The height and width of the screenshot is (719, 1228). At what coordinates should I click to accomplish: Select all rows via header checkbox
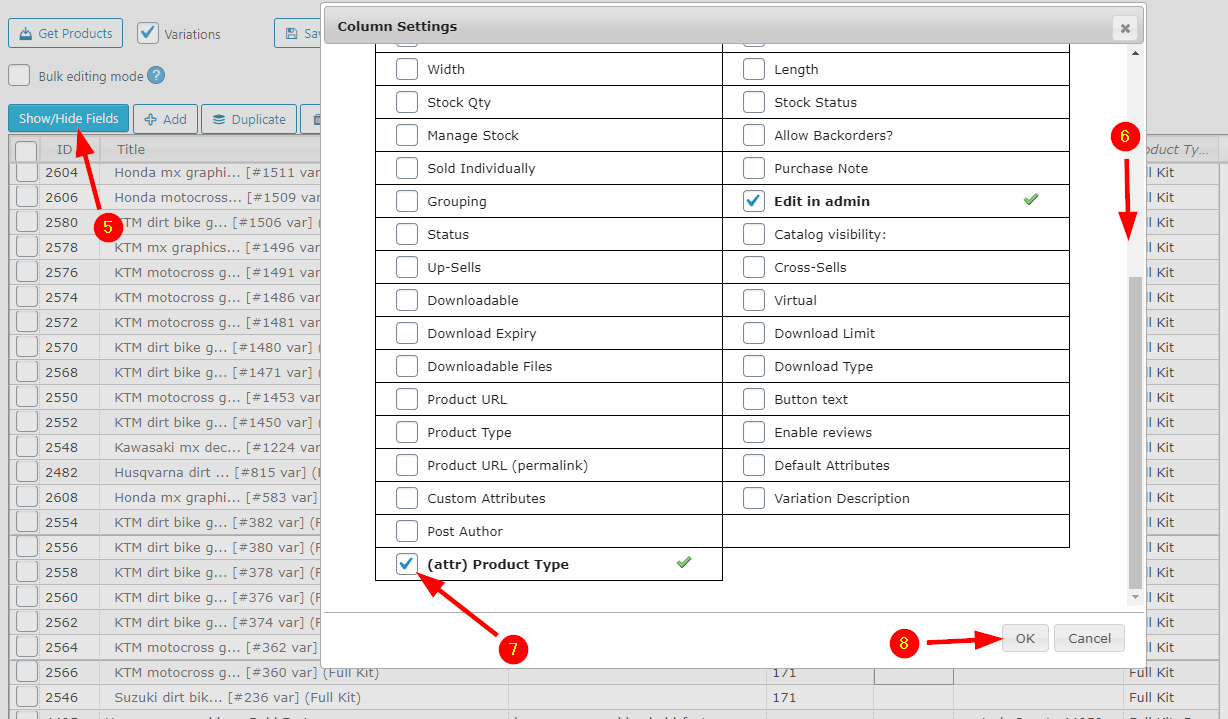pos(26,150)
